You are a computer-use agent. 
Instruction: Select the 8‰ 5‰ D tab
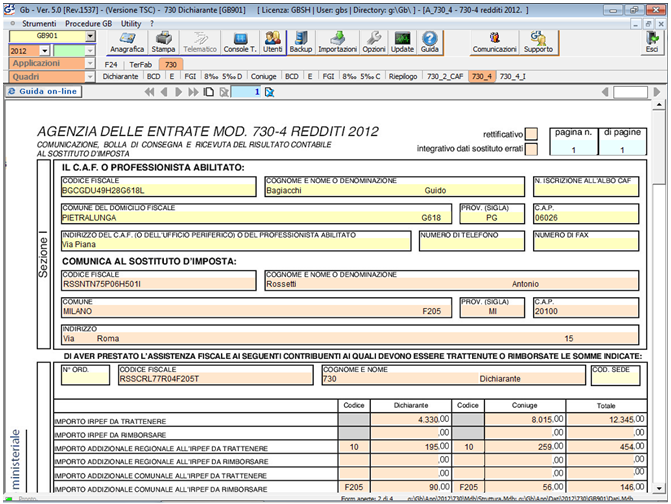(223, 77)
